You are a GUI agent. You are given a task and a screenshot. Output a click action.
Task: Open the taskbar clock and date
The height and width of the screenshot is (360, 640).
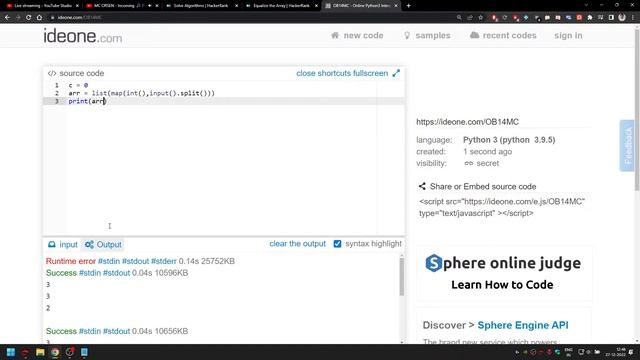616,352
